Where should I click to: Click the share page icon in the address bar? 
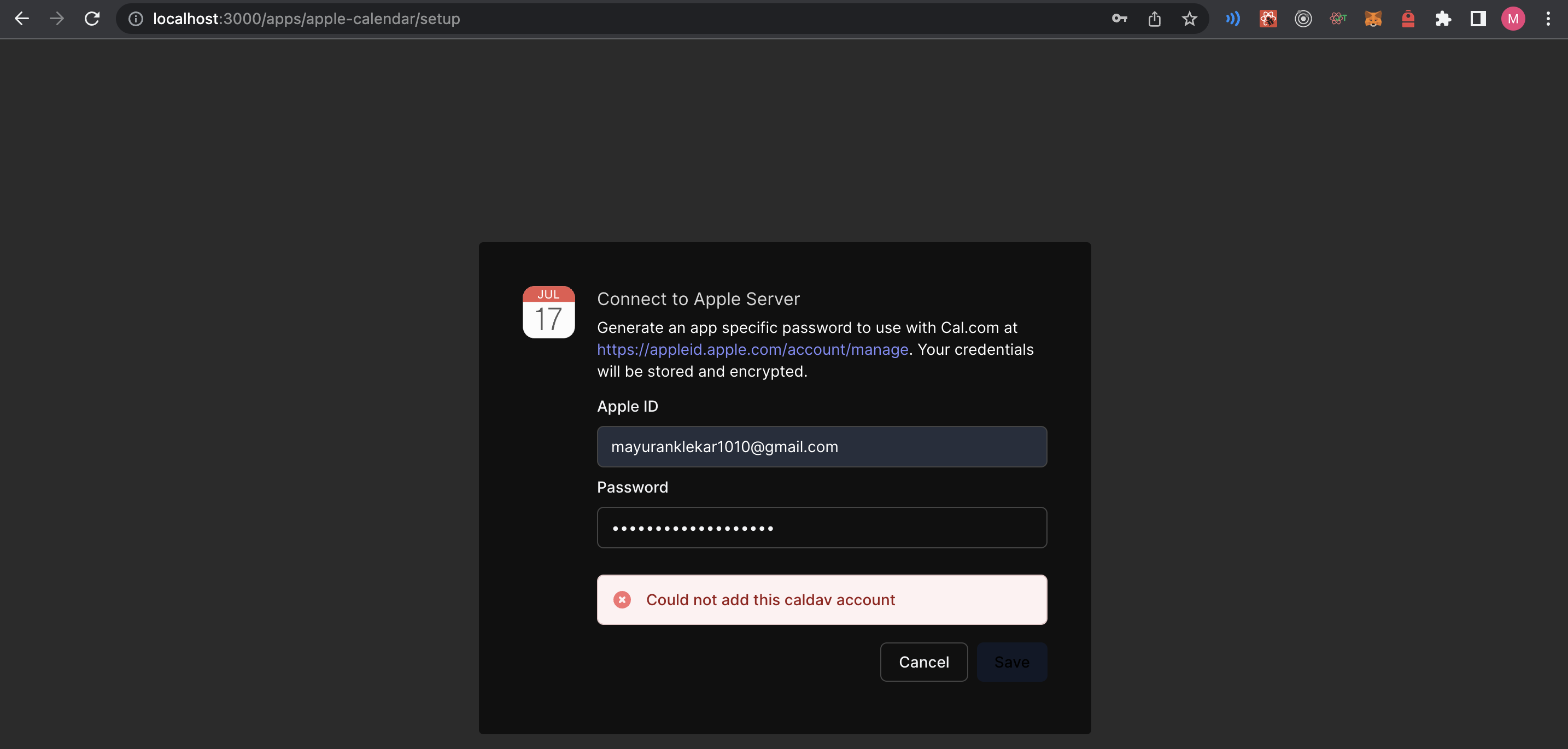point(1154,19)
